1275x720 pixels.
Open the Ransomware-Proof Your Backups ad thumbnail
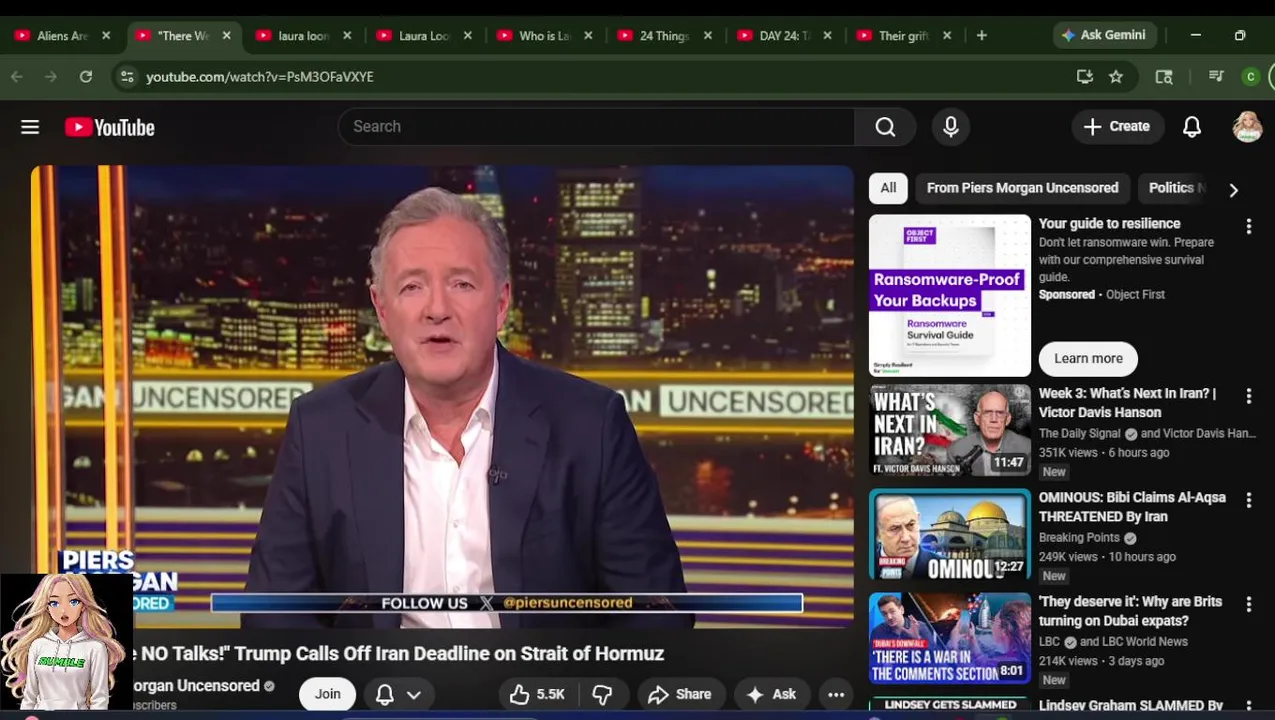point(950,296)
